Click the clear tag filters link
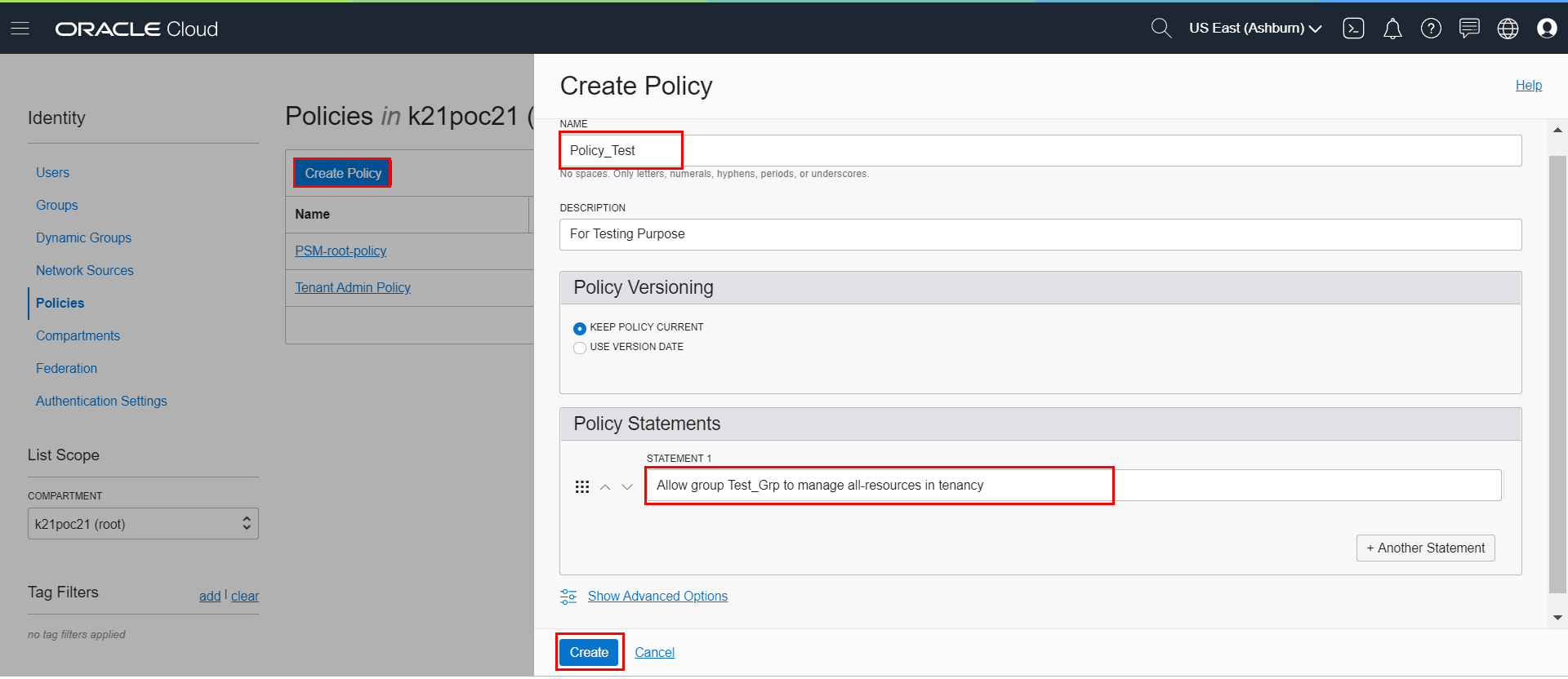1568x679 pixels. (245, 596)
